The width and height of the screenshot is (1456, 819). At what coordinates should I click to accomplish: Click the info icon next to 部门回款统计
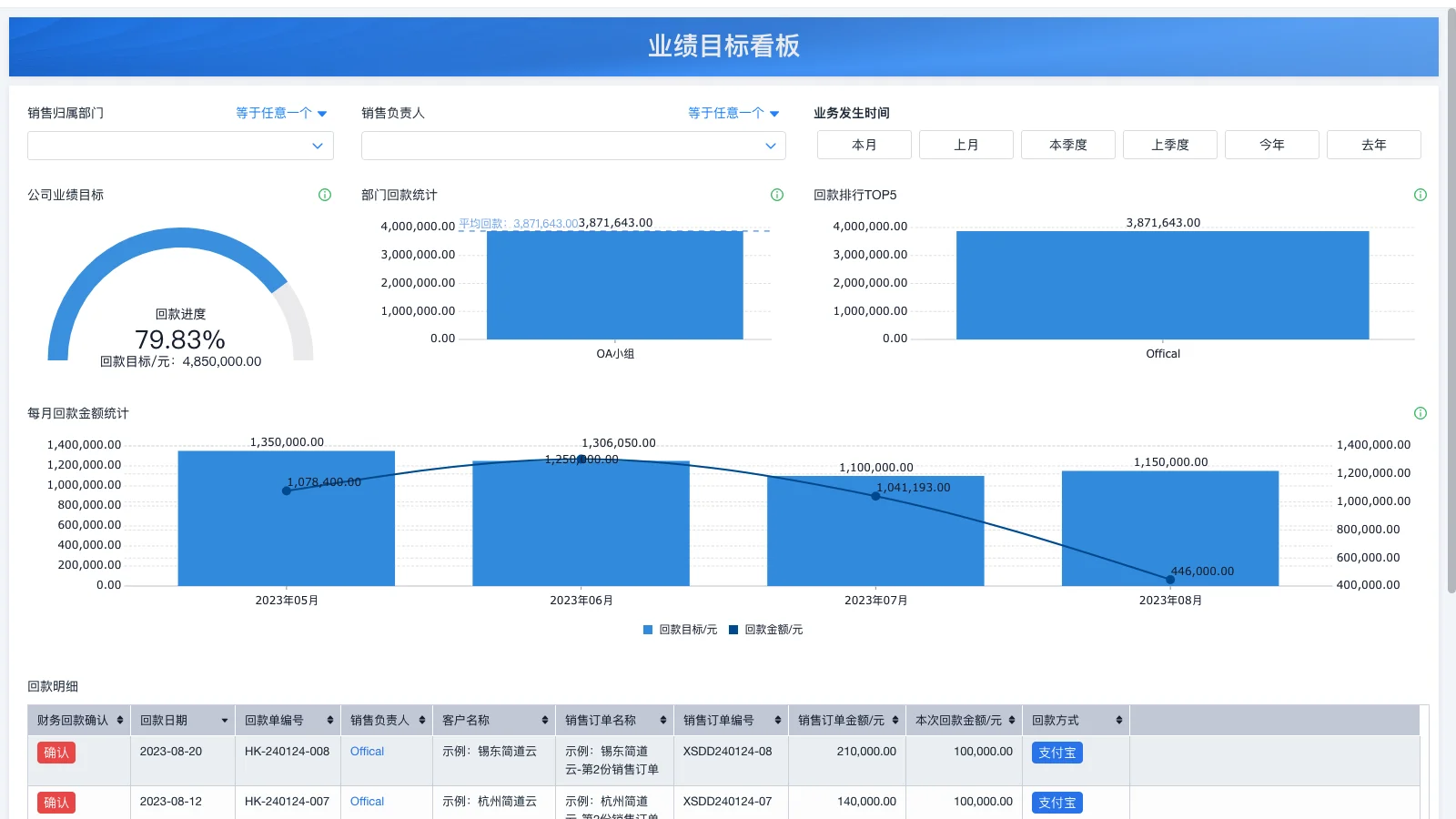[776, 194]
